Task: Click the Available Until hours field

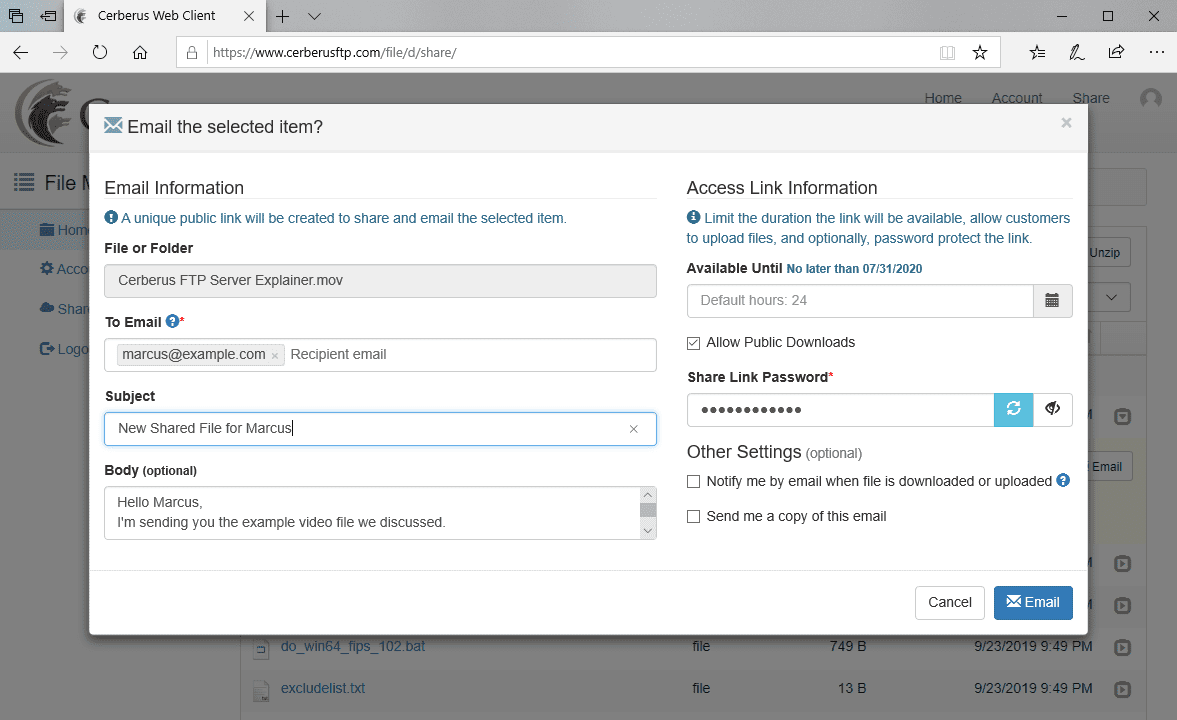Action: [x=859, y=301]
